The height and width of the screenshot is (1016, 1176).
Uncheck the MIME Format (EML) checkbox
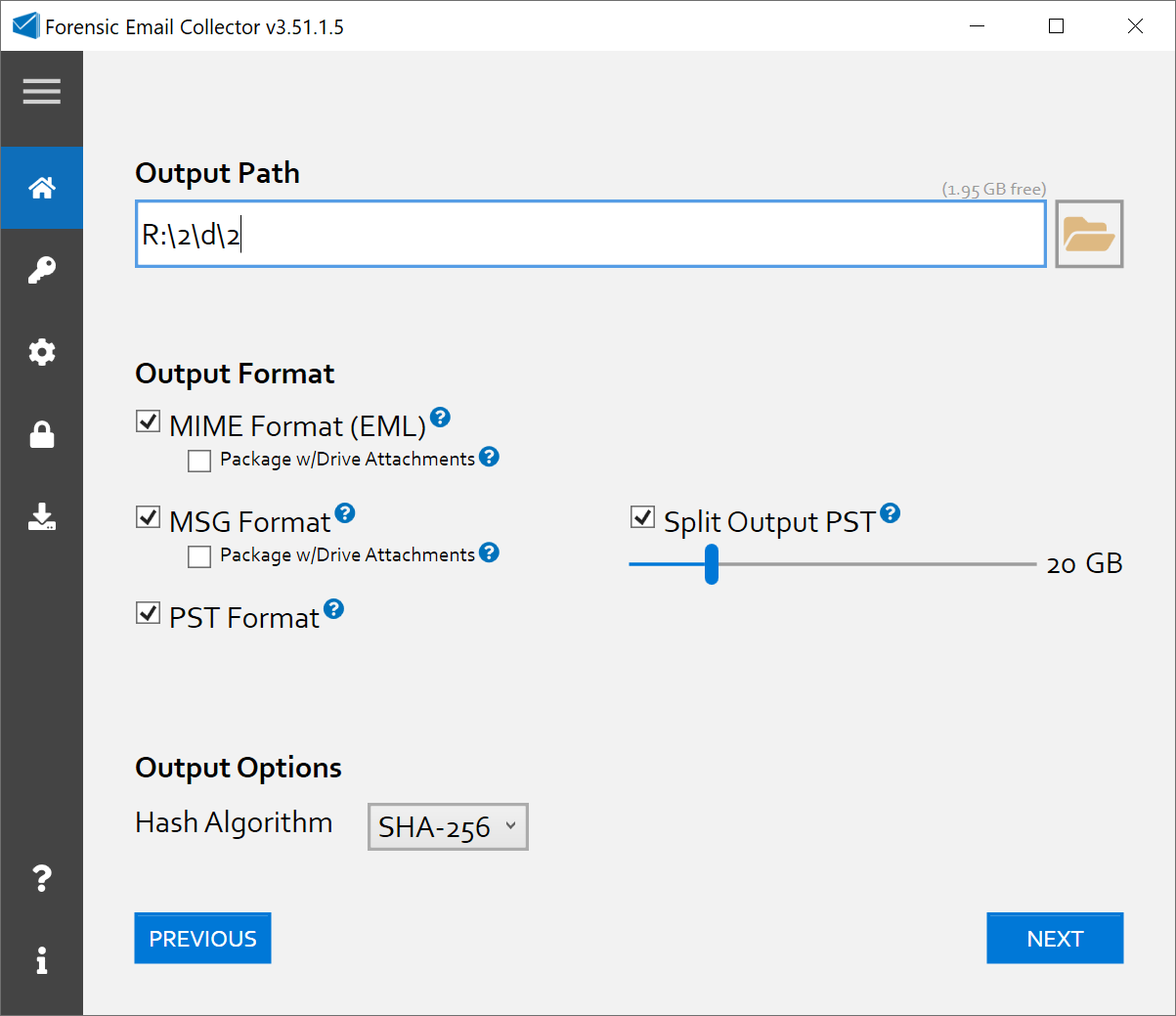[149, 421]
